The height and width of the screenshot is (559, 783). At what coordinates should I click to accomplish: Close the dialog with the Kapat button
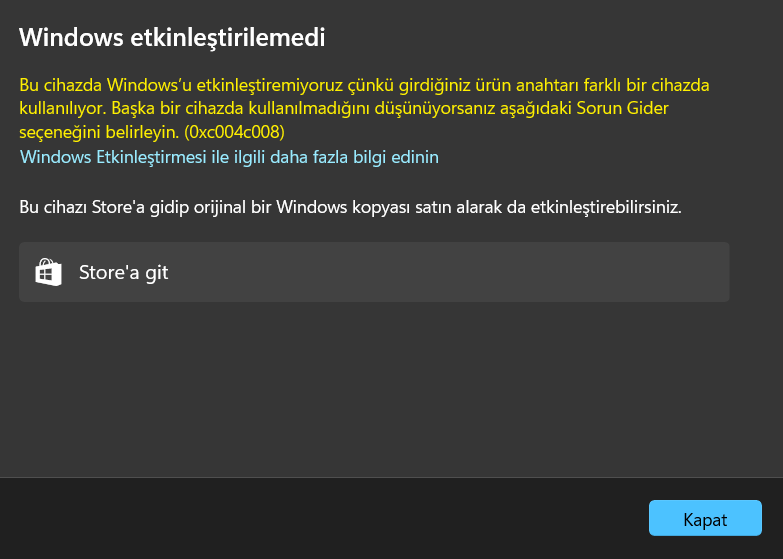[705, 518]
